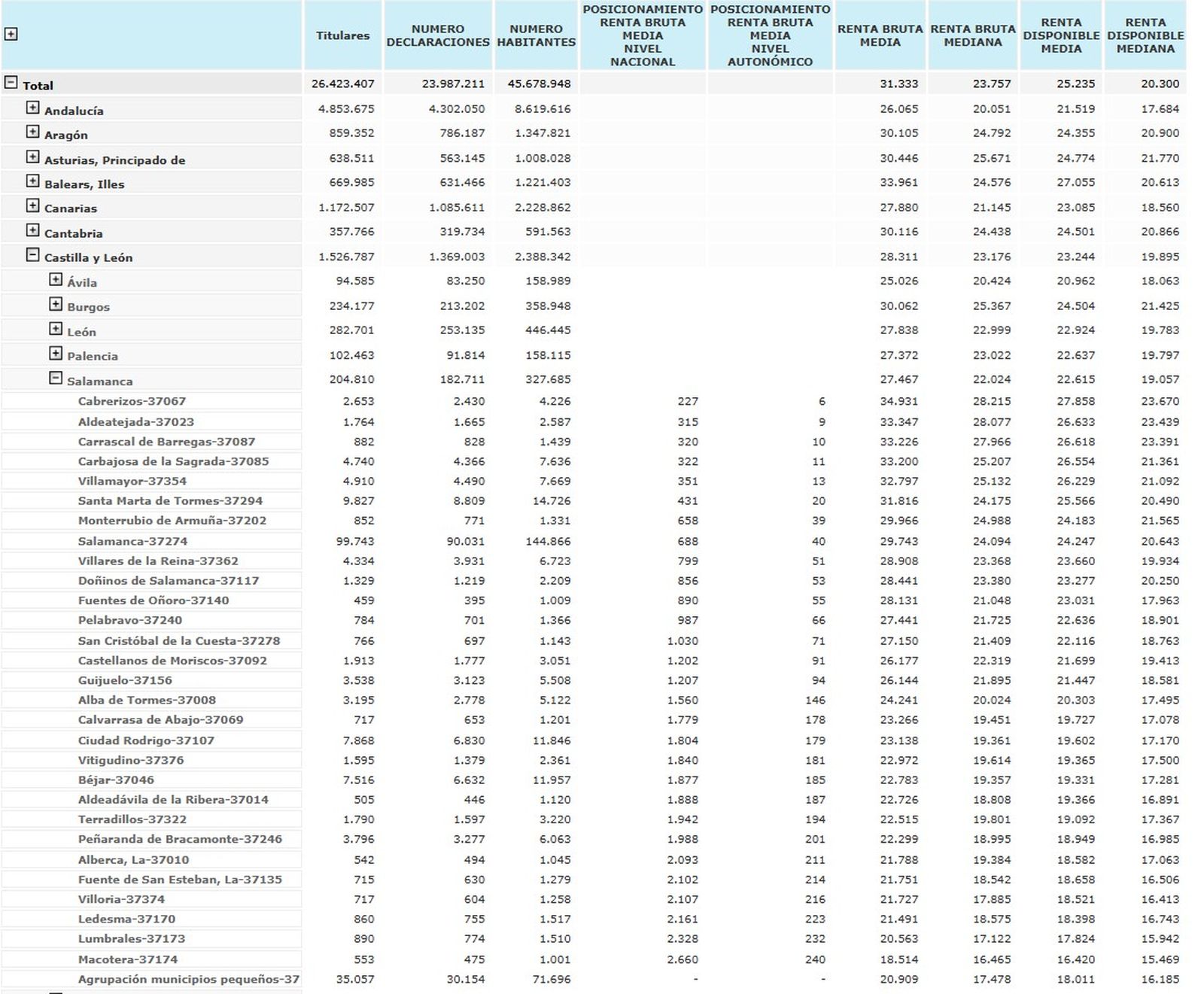
Task: Expand the Canarias region
Action: pyautogui.click(x=32, y=206)
